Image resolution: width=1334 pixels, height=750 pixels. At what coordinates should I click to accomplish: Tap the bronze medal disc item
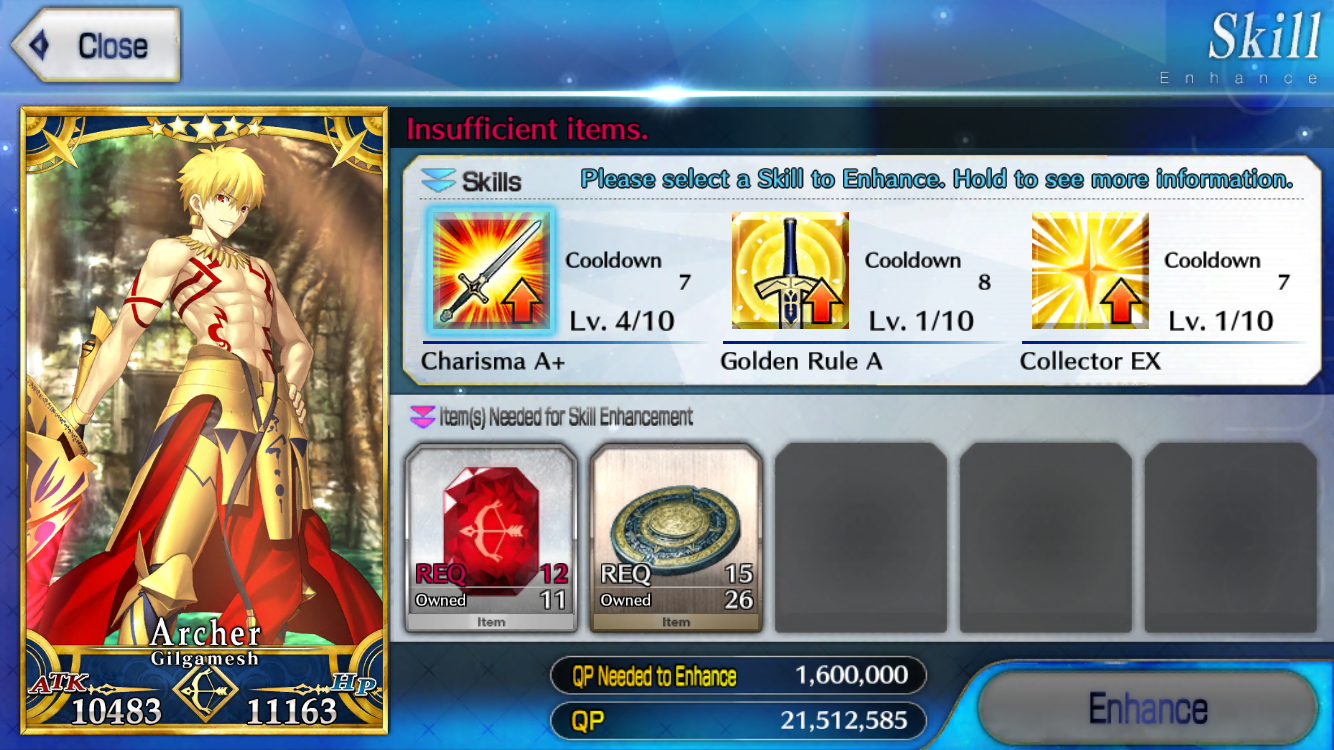676,539
